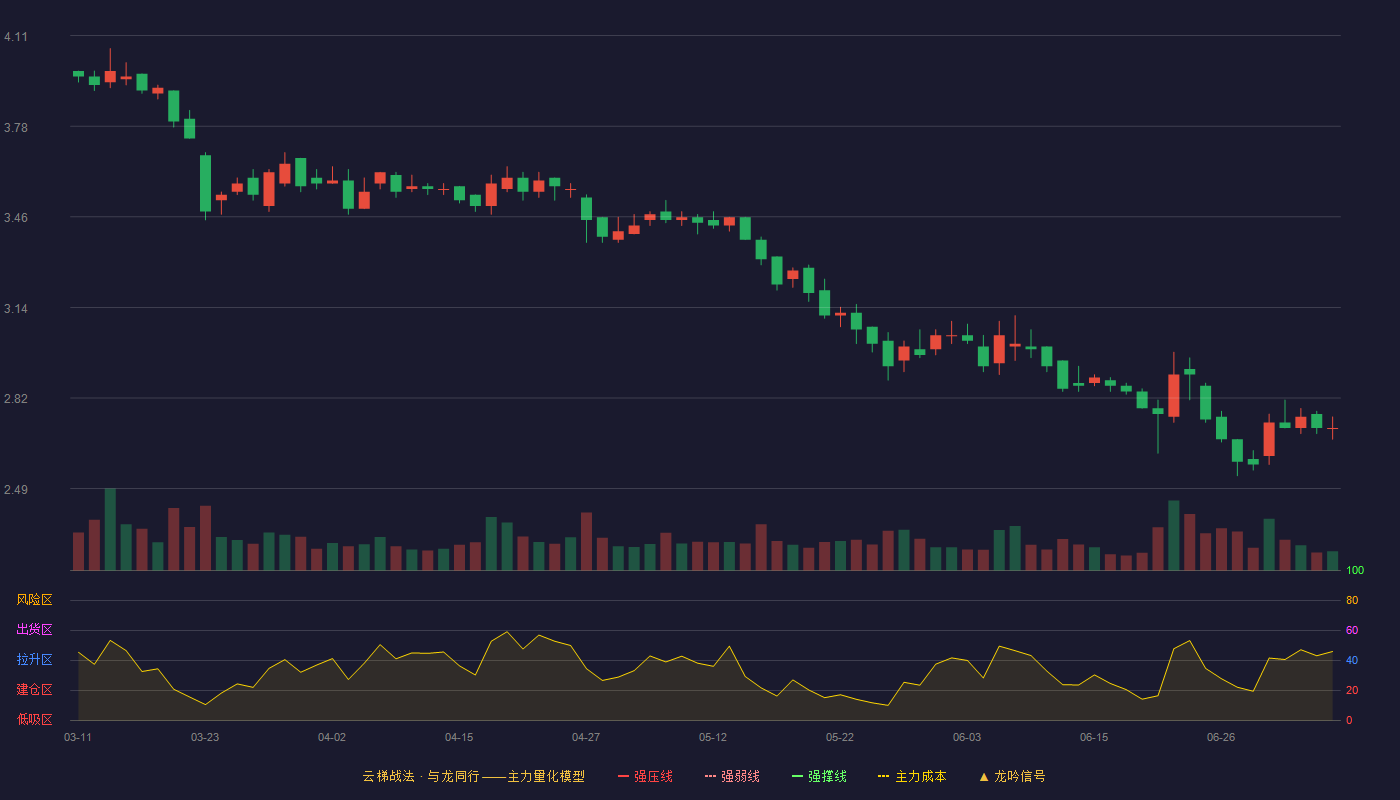The width and height of the screenshot is (1400, 800).
Task: Click the 03-11 date label
Action: (x=78, y=737)
